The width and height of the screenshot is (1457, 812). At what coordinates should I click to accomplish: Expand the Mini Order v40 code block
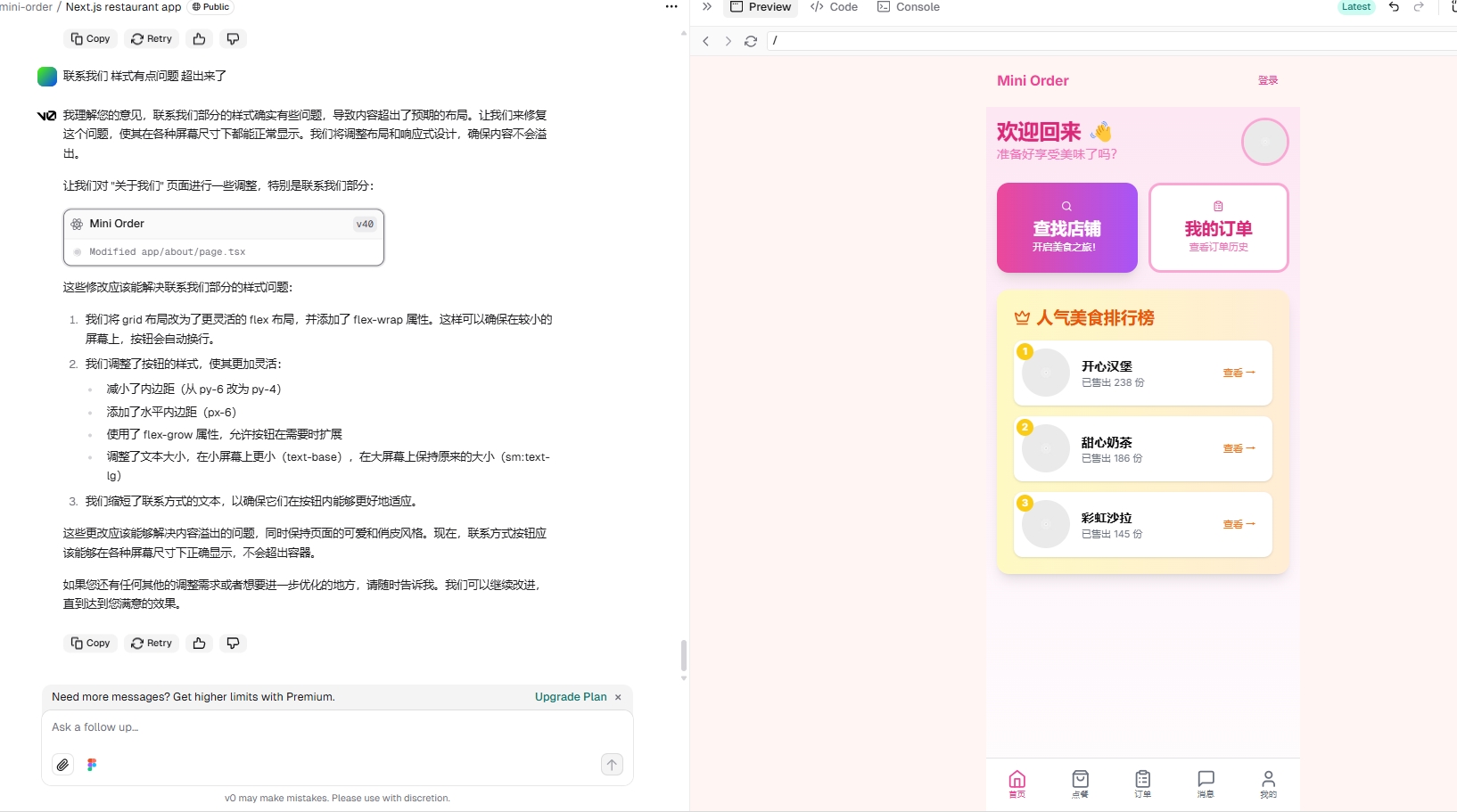224,237
